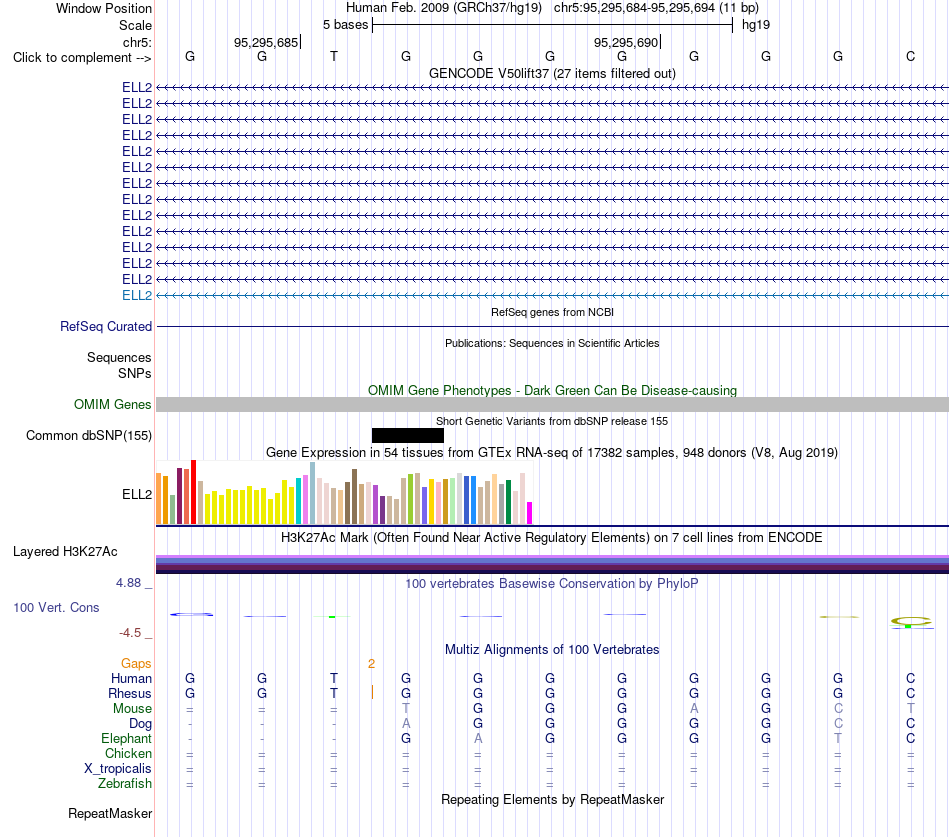Image resolution: width=950 pixels, height=837 pixels.
Task: Click the Multiz Alignments of 100 Vertebrates title
Action: 552,649
